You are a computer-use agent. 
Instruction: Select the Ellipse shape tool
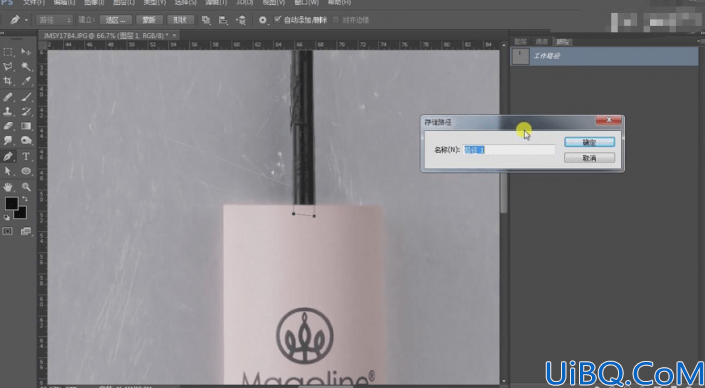pos(26,171)
